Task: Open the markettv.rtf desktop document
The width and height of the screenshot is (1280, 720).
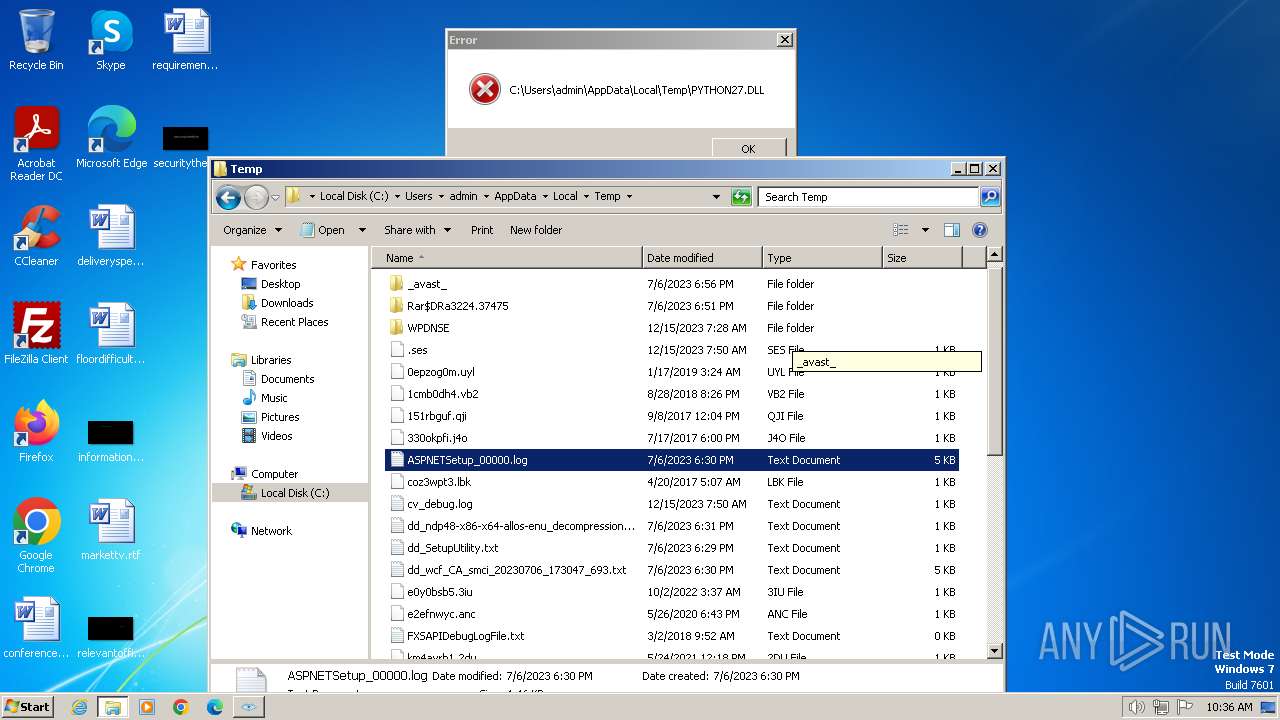Action: coord(111,530)
